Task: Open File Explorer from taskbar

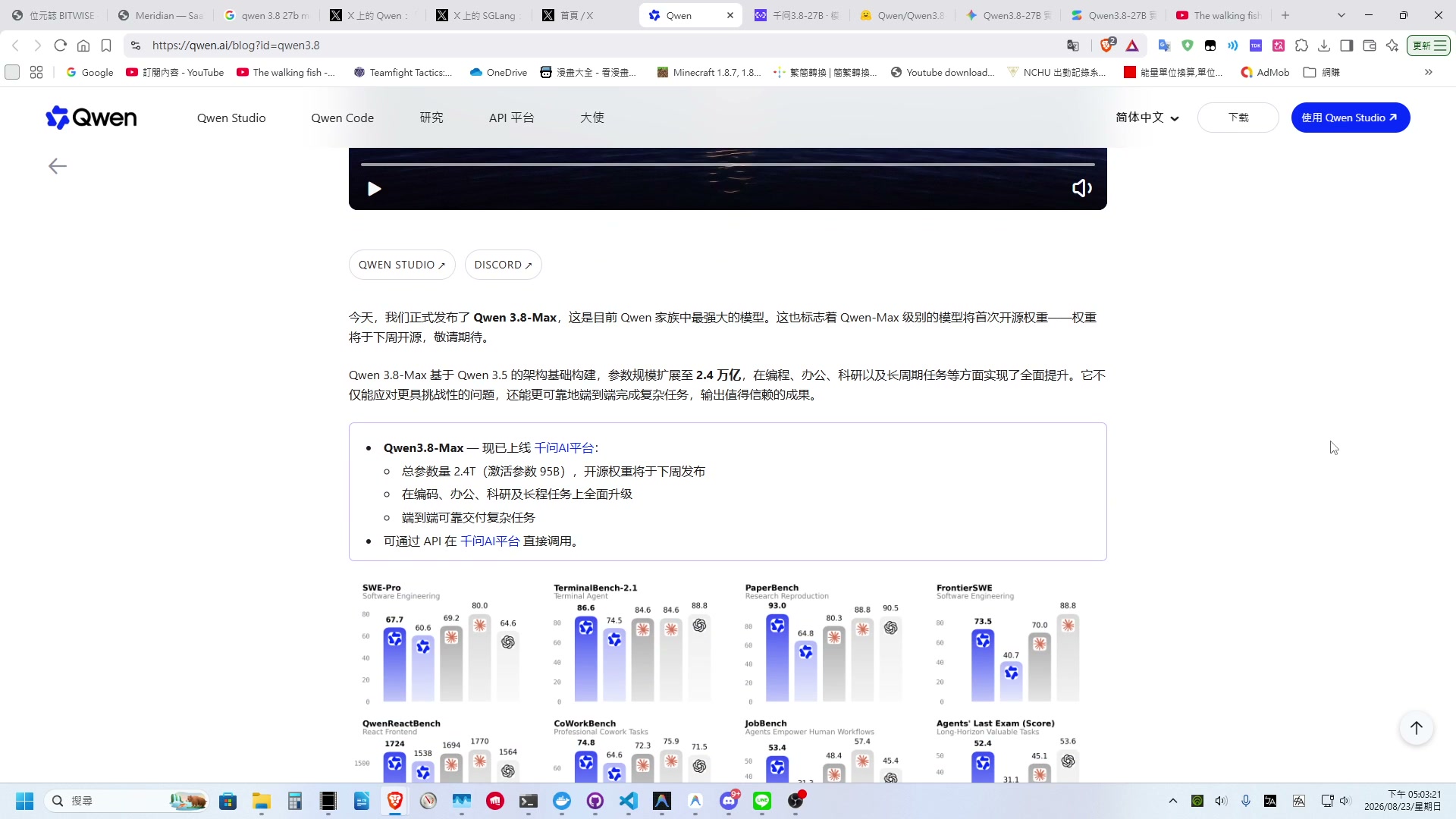Action: 262,801
